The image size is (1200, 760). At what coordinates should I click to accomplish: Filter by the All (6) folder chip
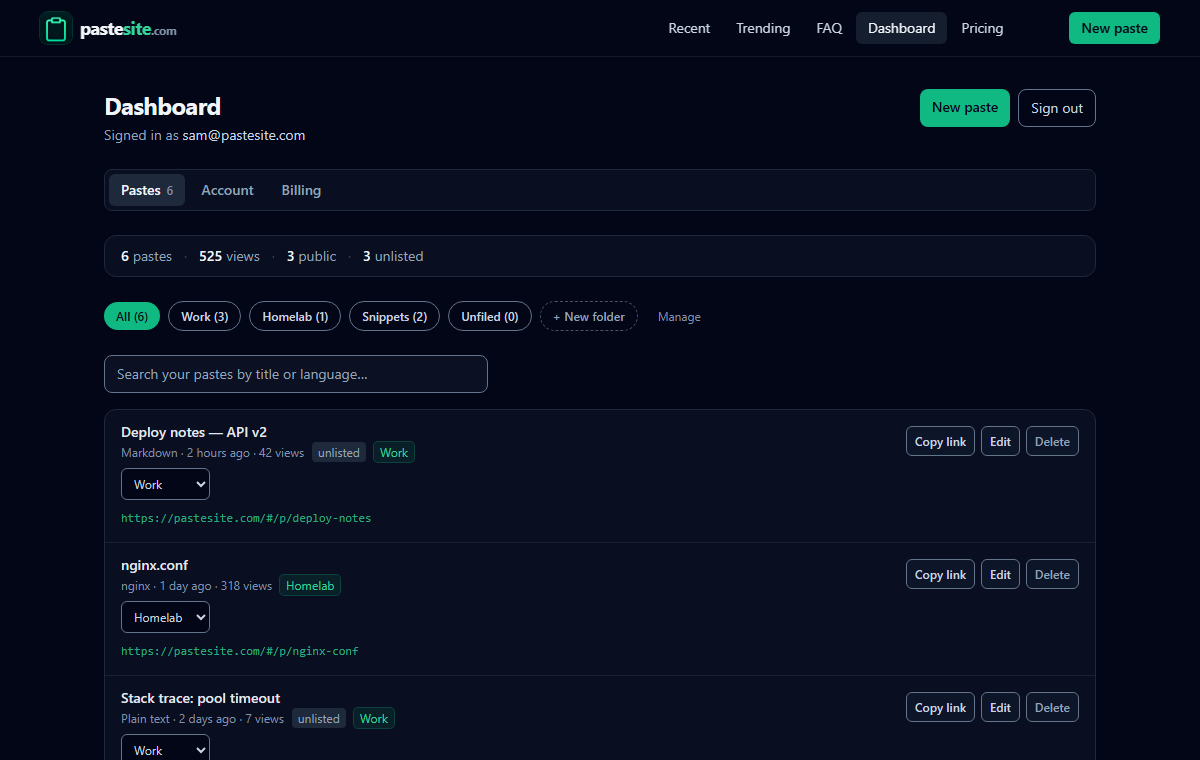[x=132, y=316]
